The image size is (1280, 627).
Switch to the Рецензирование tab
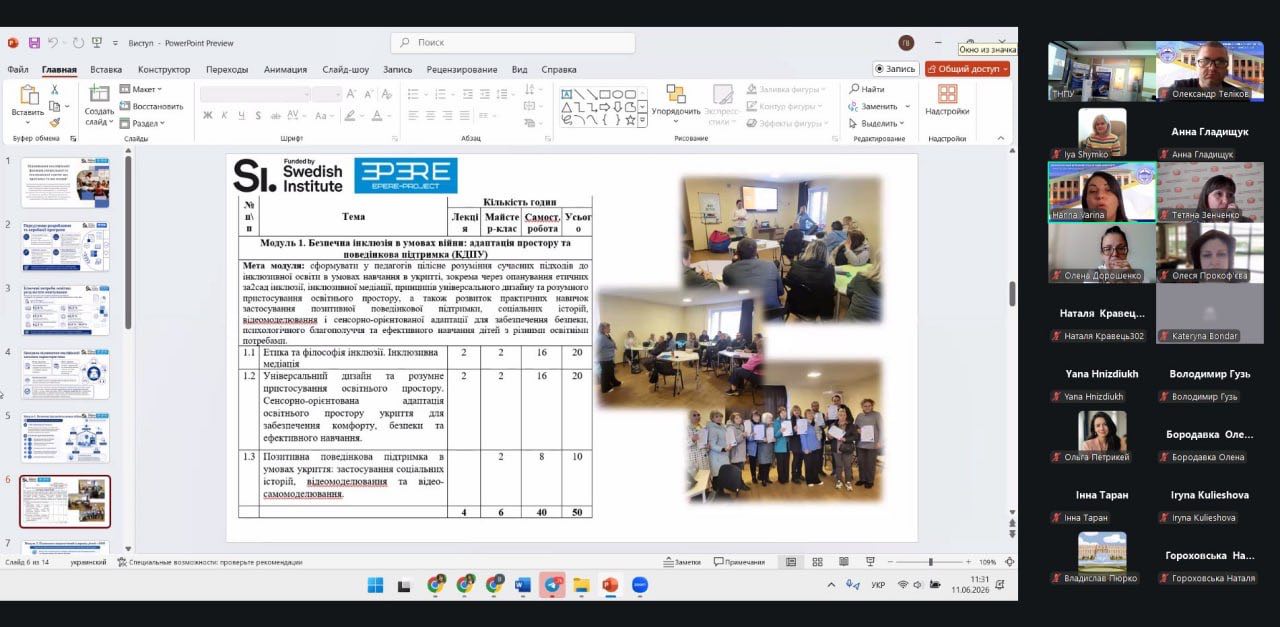[462, 69]
